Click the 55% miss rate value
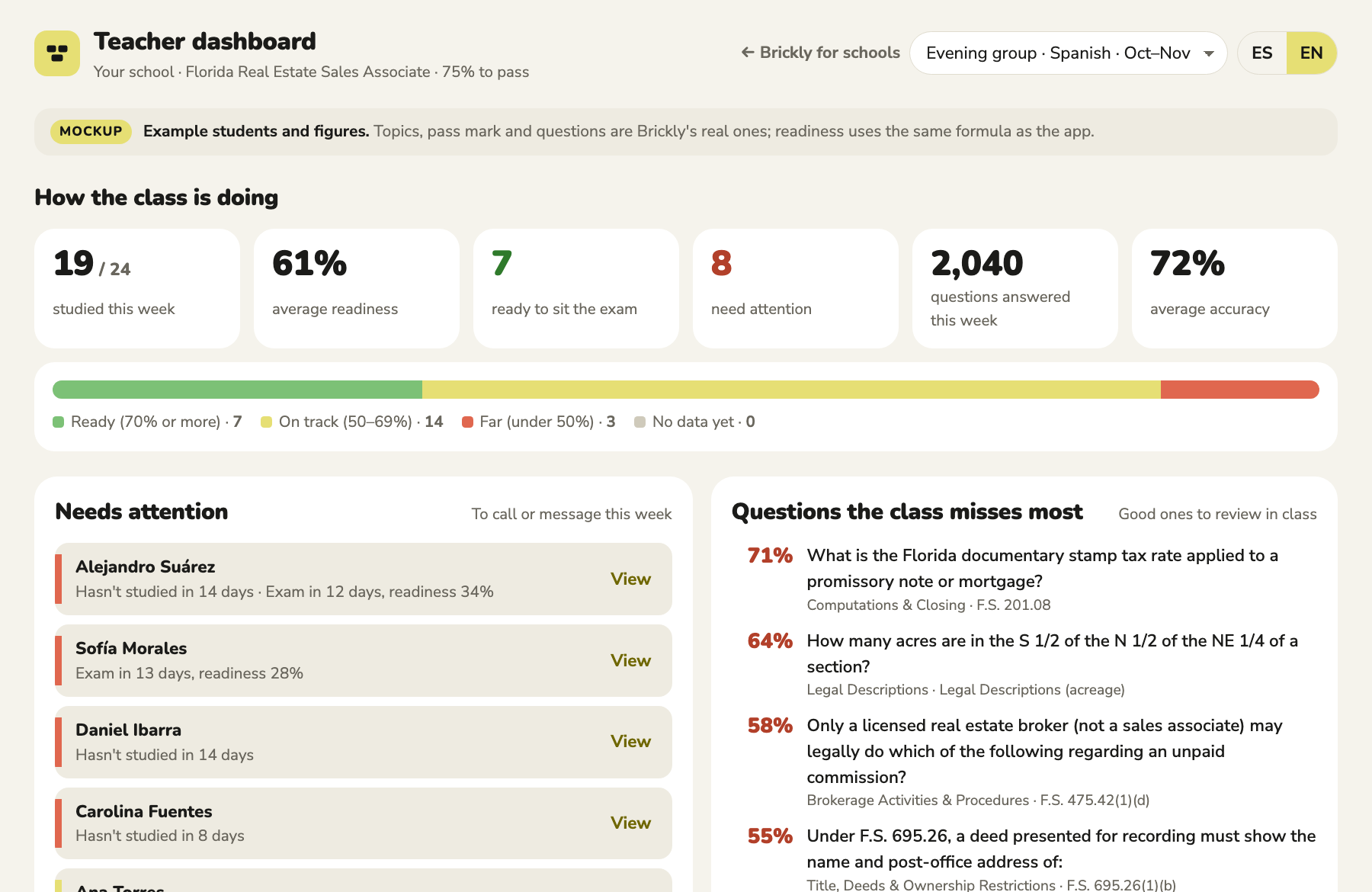The width and height of the screenshot is (1372, 892). tap(770, 836)
